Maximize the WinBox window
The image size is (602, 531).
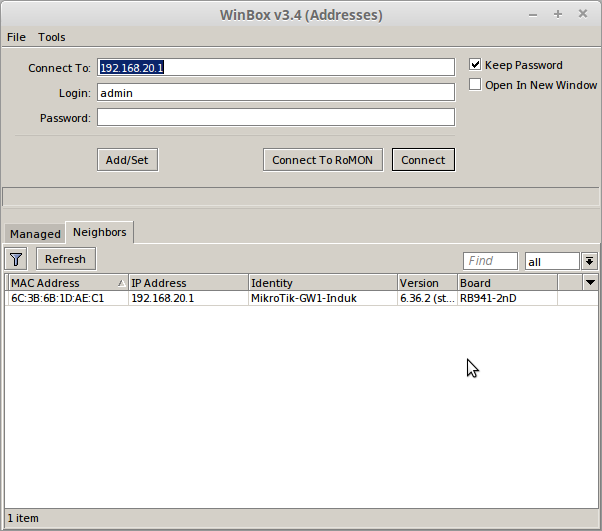(558, 15)
